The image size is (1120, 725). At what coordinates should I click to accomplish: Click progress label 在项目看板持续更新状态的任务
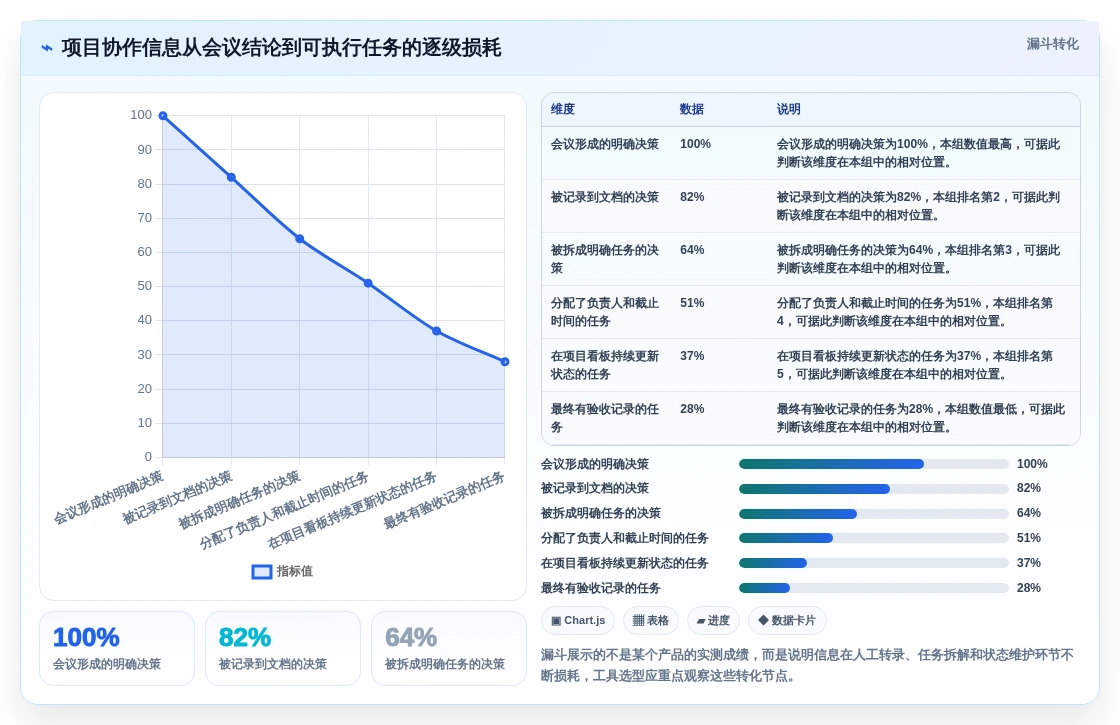point(624,563)
